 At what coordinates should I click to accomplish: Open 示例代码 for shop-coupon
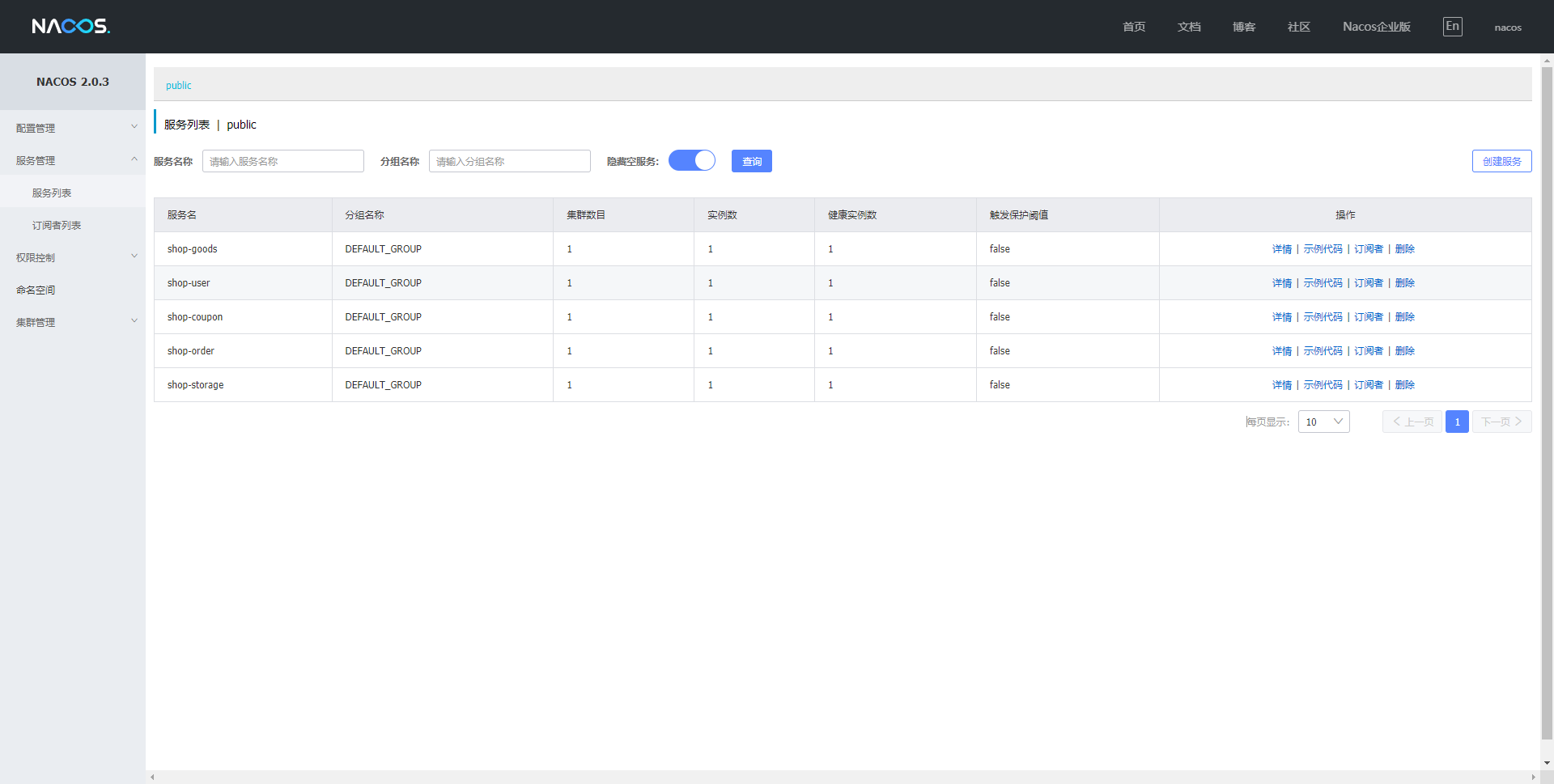[1323, 317]
